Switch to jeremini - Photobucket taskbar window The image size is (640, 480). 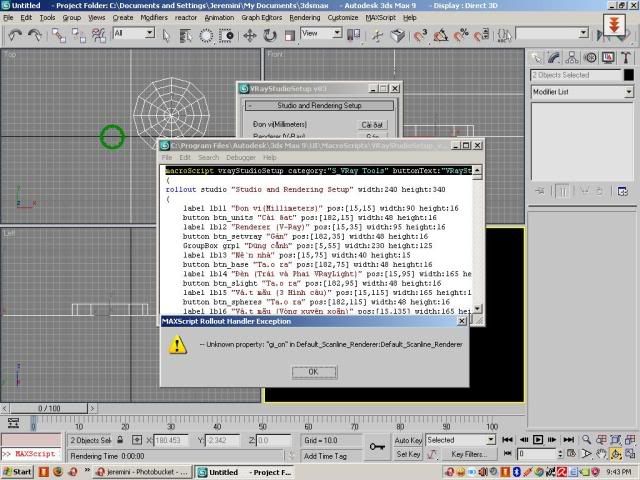[141, 472]
